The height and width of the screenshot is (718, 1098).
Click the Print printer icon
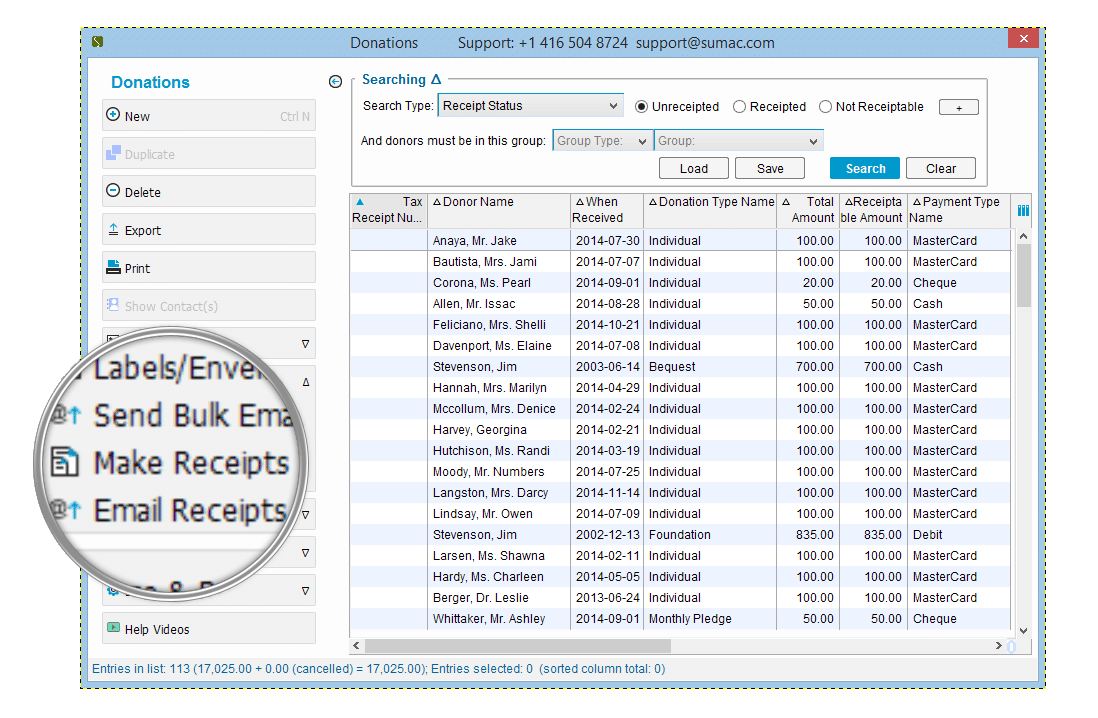pos(113,267)
